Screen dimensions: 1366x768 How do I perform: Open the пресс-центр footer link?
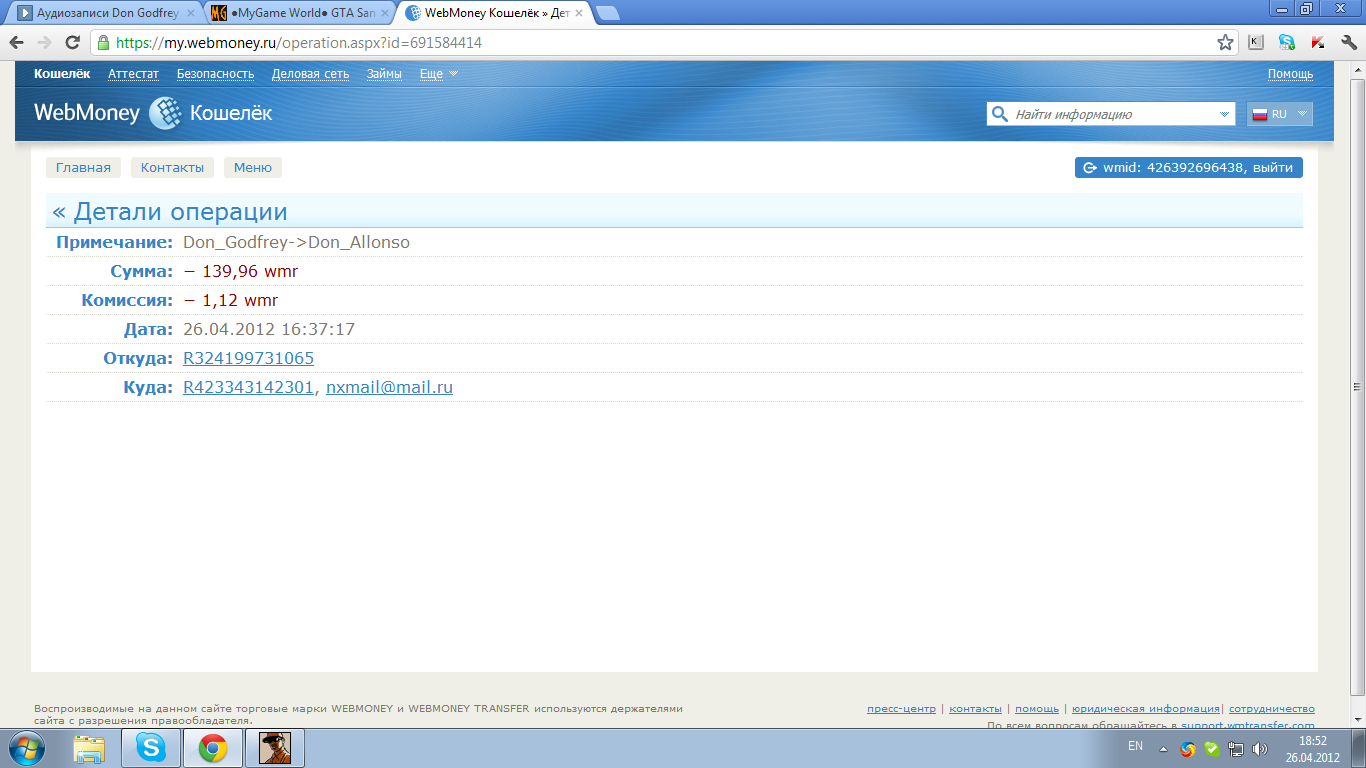click(902, 709)
